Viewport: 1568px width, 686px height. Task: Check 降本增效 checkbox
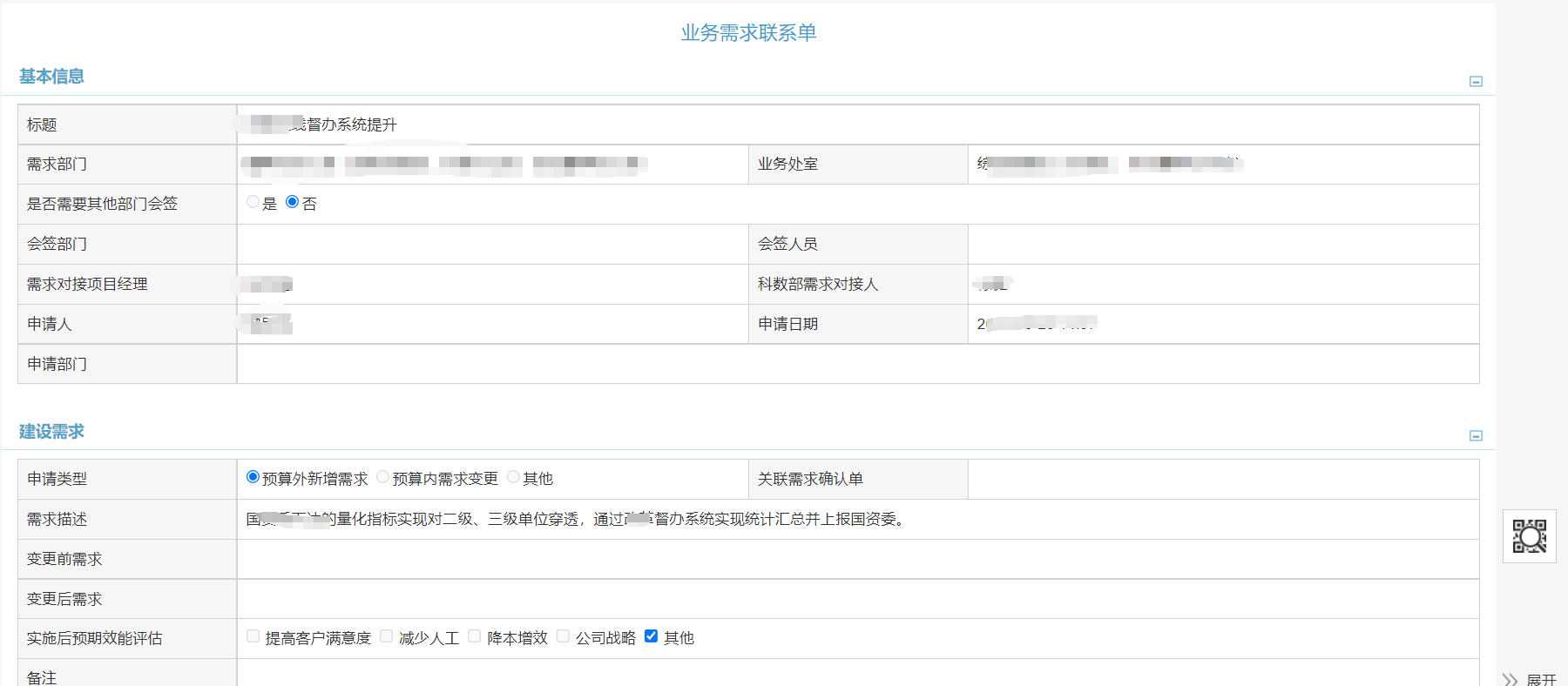click(x=474, y=636)
